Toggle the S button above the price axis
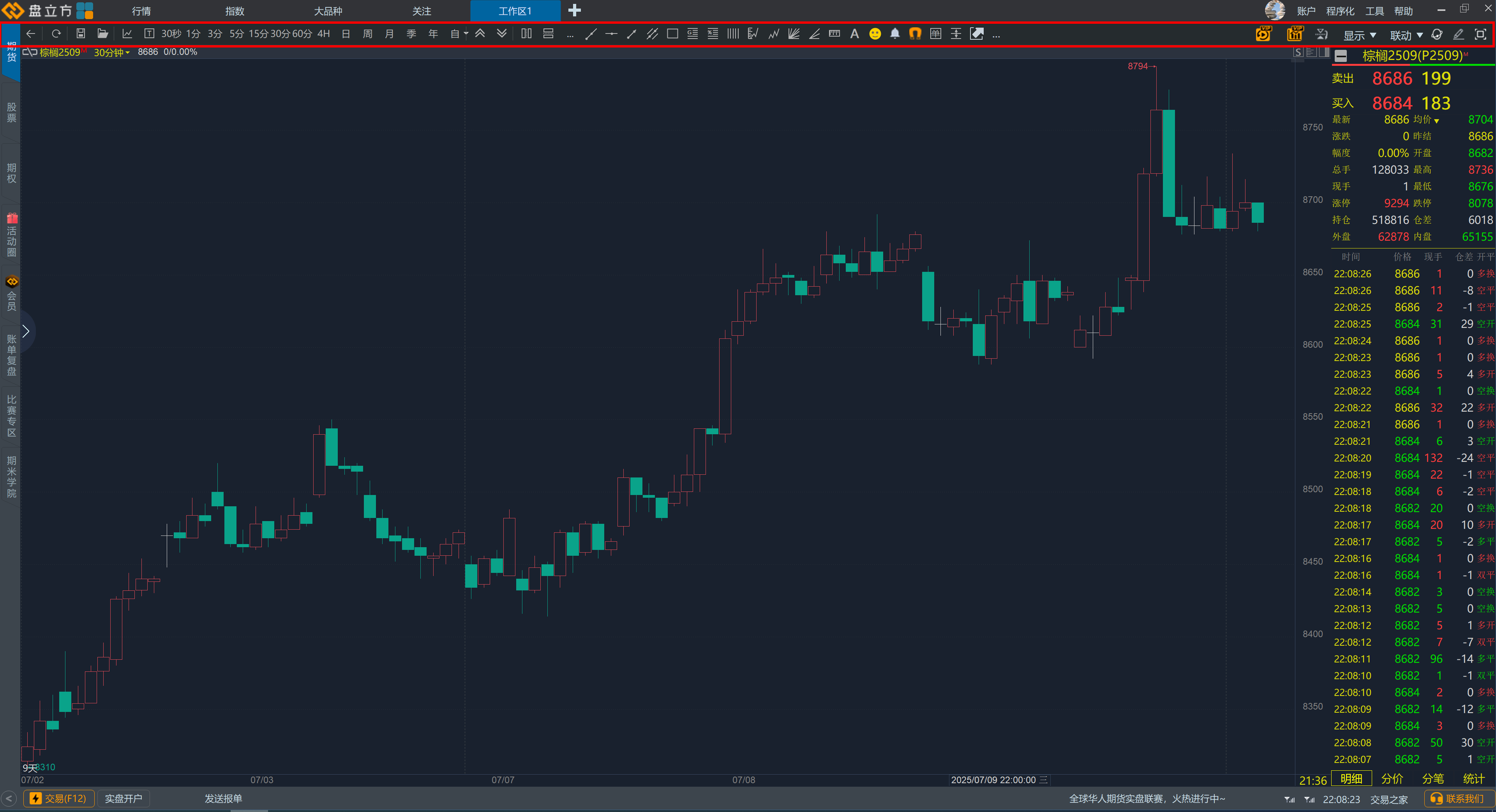 [x=1298, y=52]
